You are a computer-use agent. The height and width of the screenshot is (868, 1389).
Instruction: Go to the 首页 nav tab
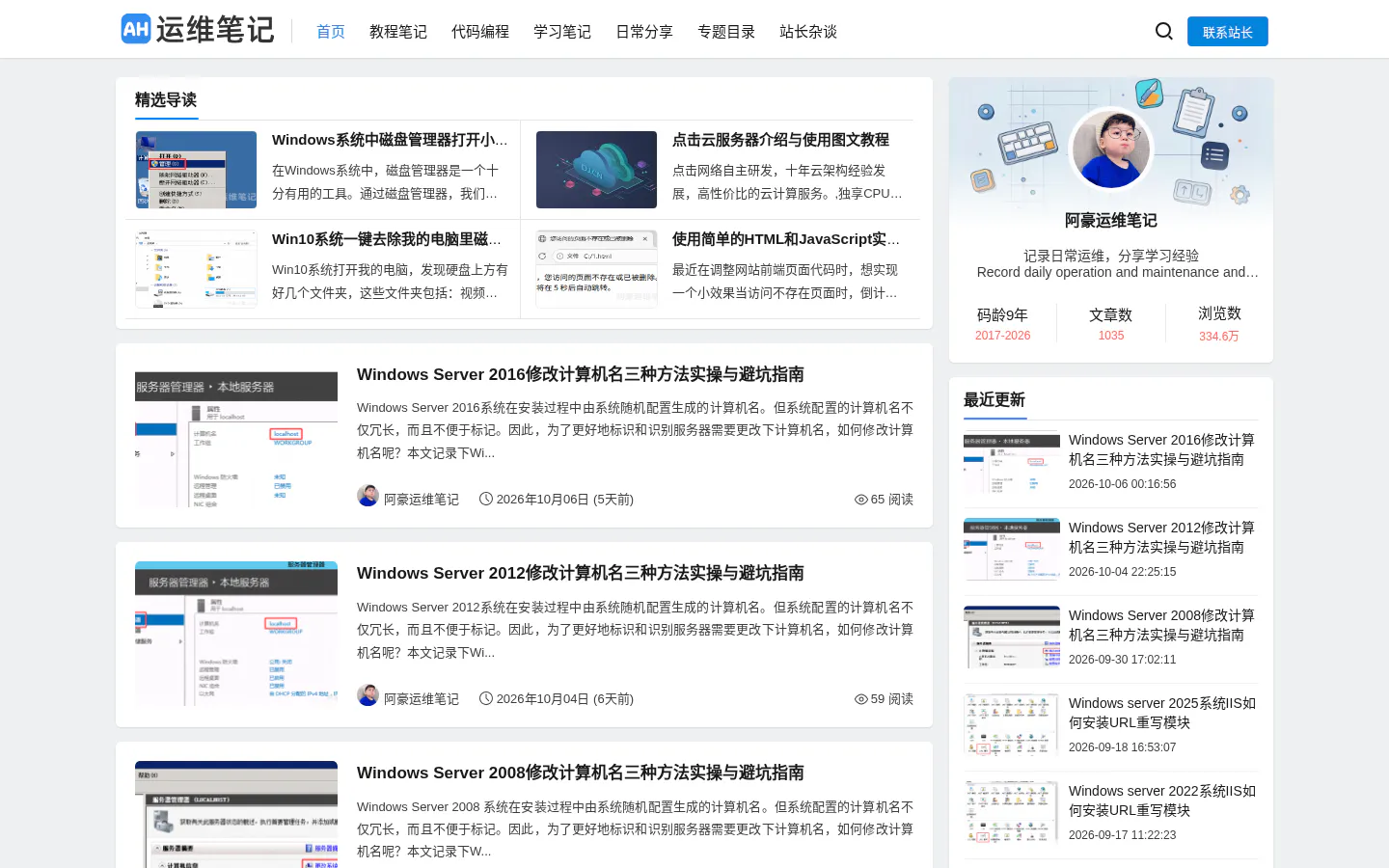pyautogui.click(x=331, y=32)
